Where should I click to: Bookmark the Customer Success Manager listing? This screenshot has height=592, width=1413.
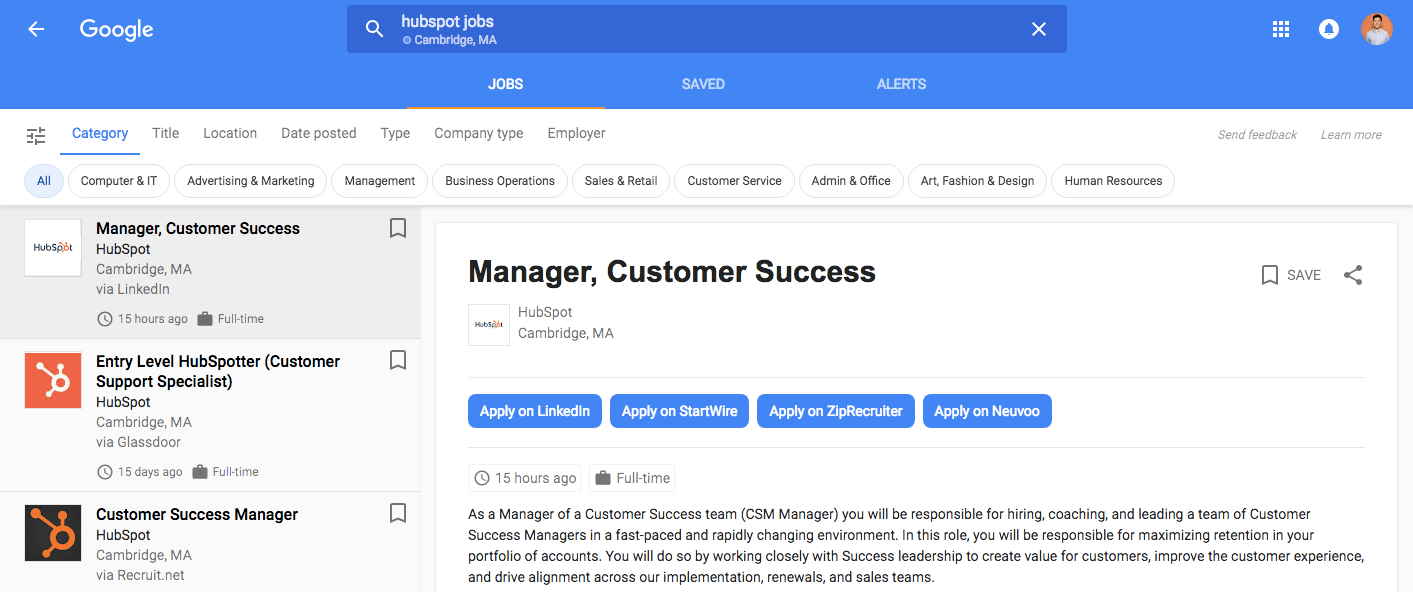point(398,514)
